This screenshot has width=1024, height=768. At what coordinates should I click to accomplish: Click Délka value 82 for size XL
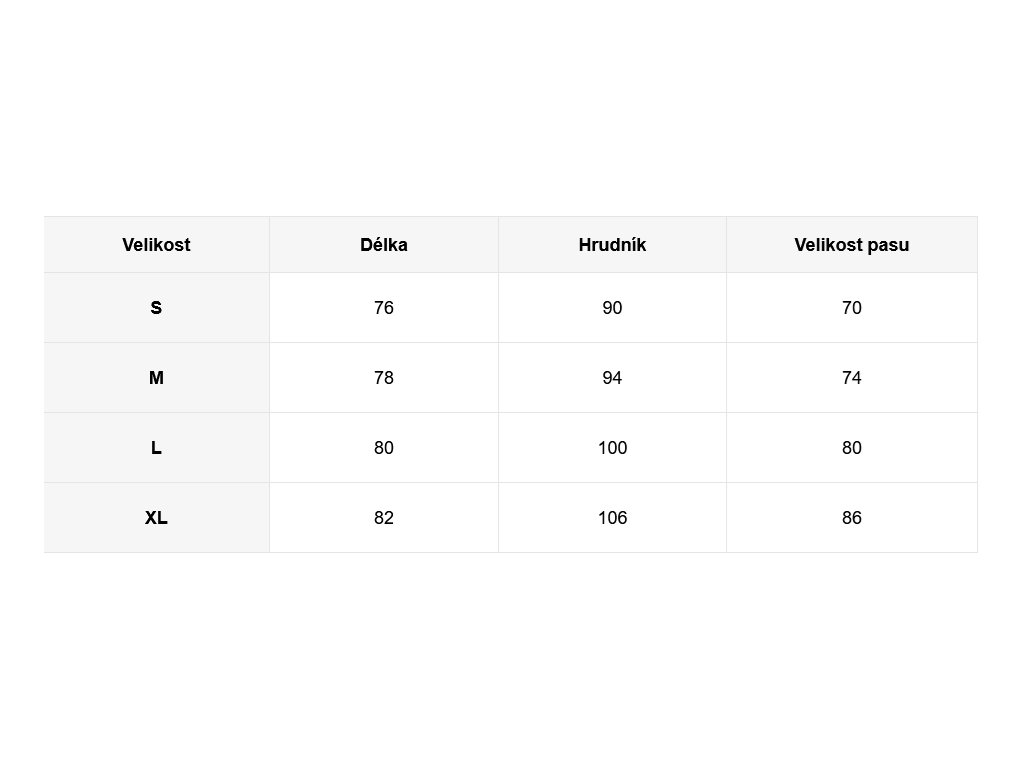pyautogui.click(x=384, y=518)
